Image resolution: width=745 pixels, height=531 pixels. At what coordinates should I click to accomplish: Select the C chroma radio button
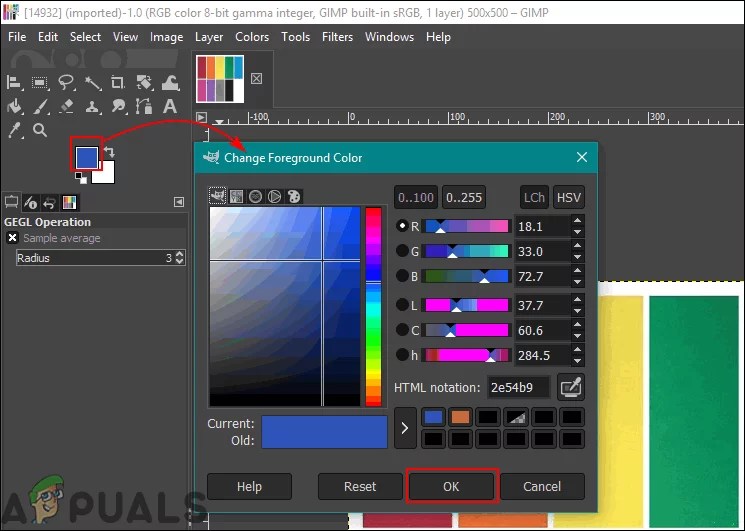tap(402, 330)
